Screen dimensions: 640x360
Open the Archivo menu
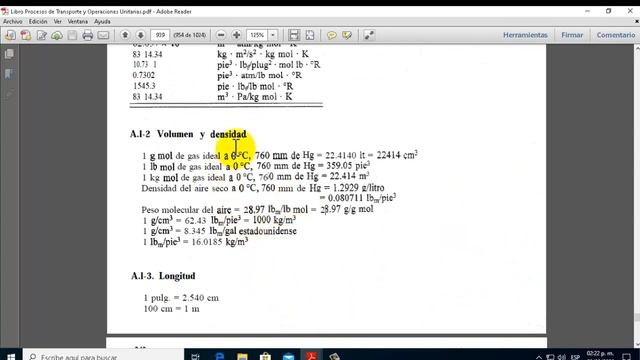point(13,22)
